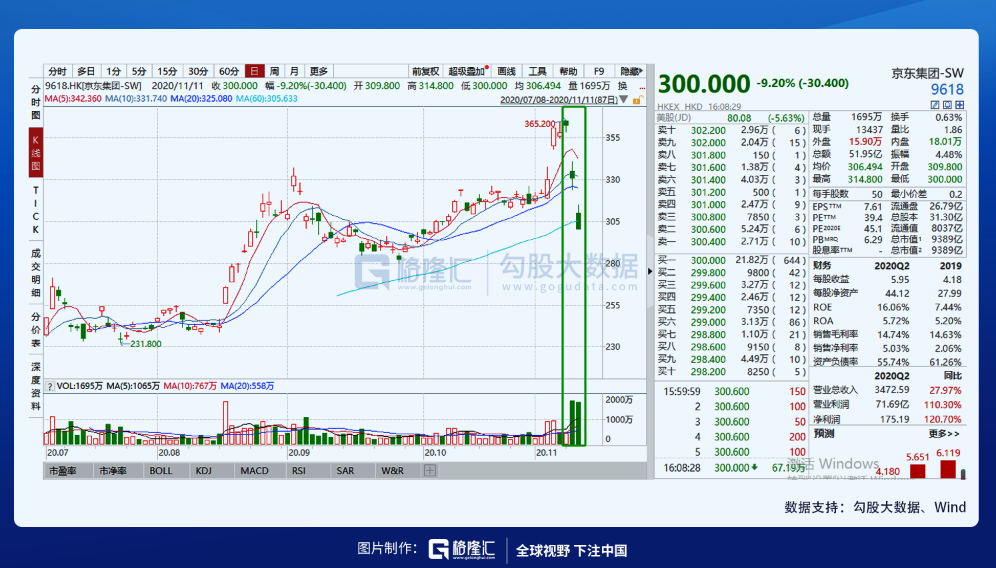Click the 5.651 forecast bar

pyautogui.click(x=918, y=471)
